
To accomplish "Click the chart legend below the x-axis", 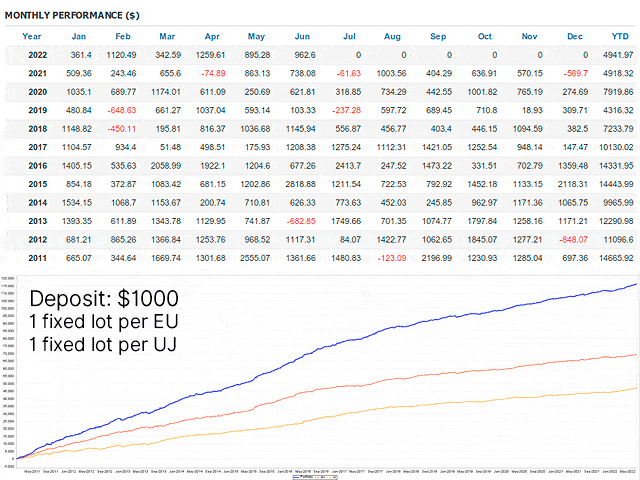I will click(315, 477).
